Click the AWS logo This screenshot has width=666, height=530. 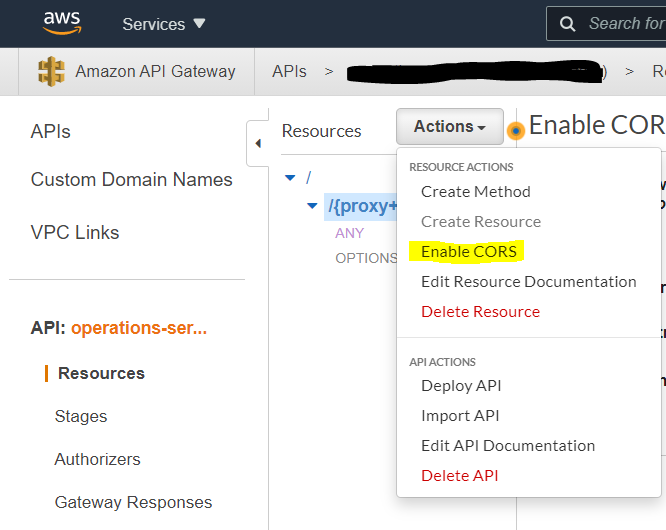point(62,23)
